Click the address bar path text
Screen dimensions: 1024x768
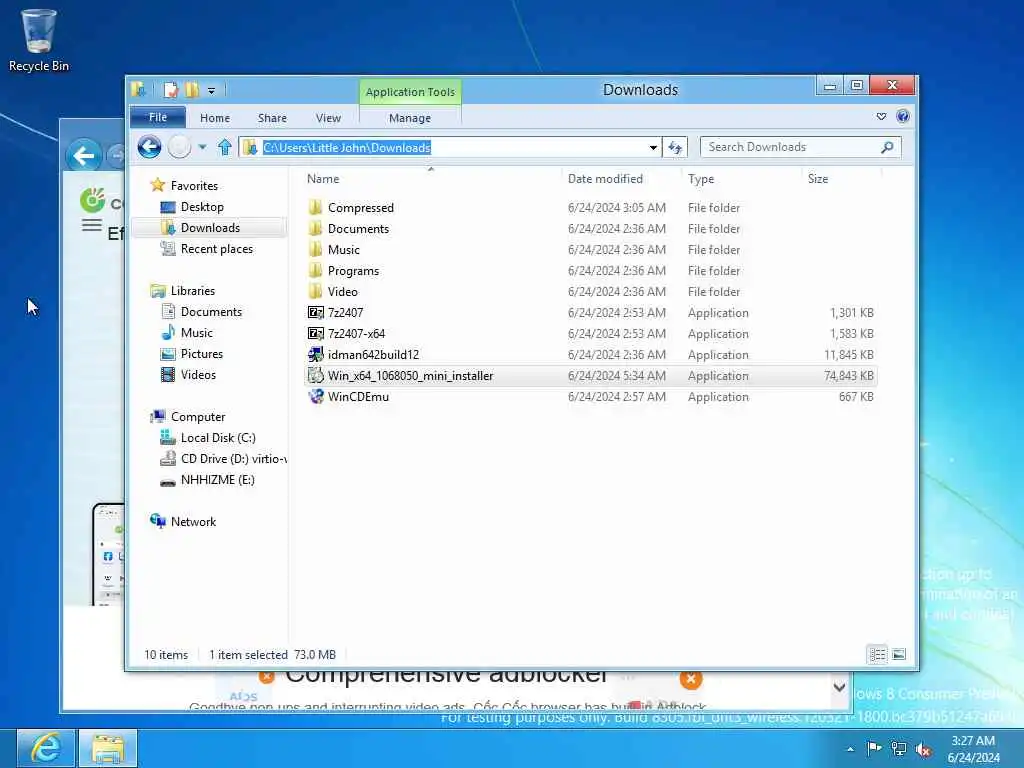click(347, 148)
